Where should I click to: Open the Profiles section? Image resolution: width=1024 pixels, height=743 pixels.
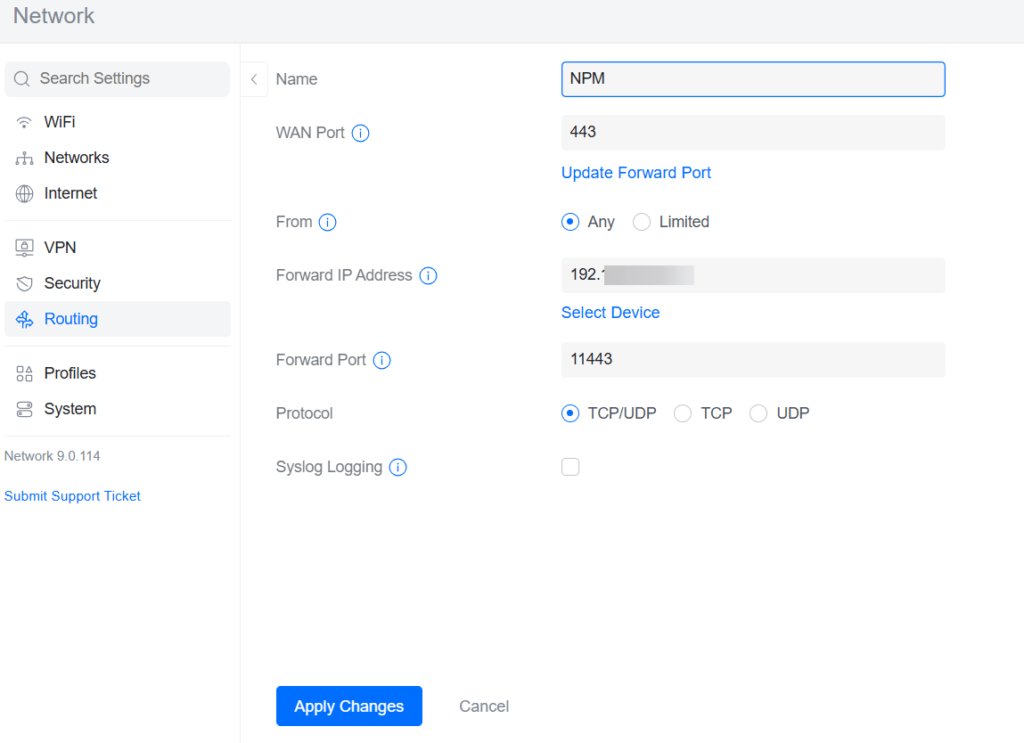point(69,373)
